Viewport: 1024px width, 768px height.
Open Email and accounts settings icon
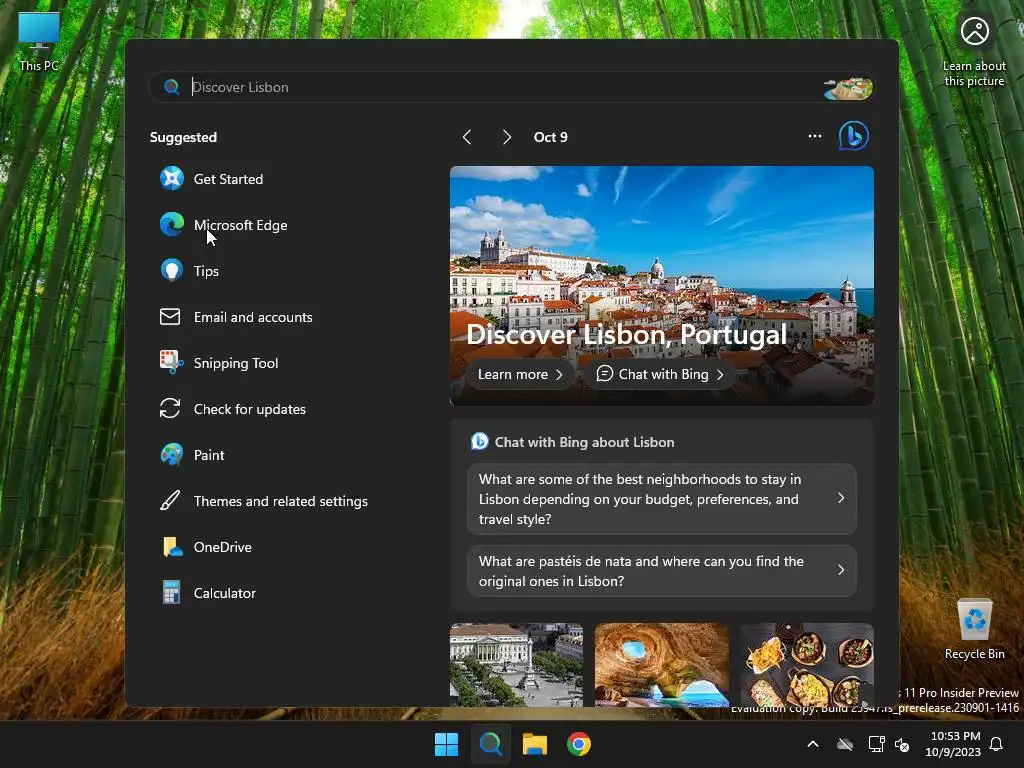[x=170, y=317]
